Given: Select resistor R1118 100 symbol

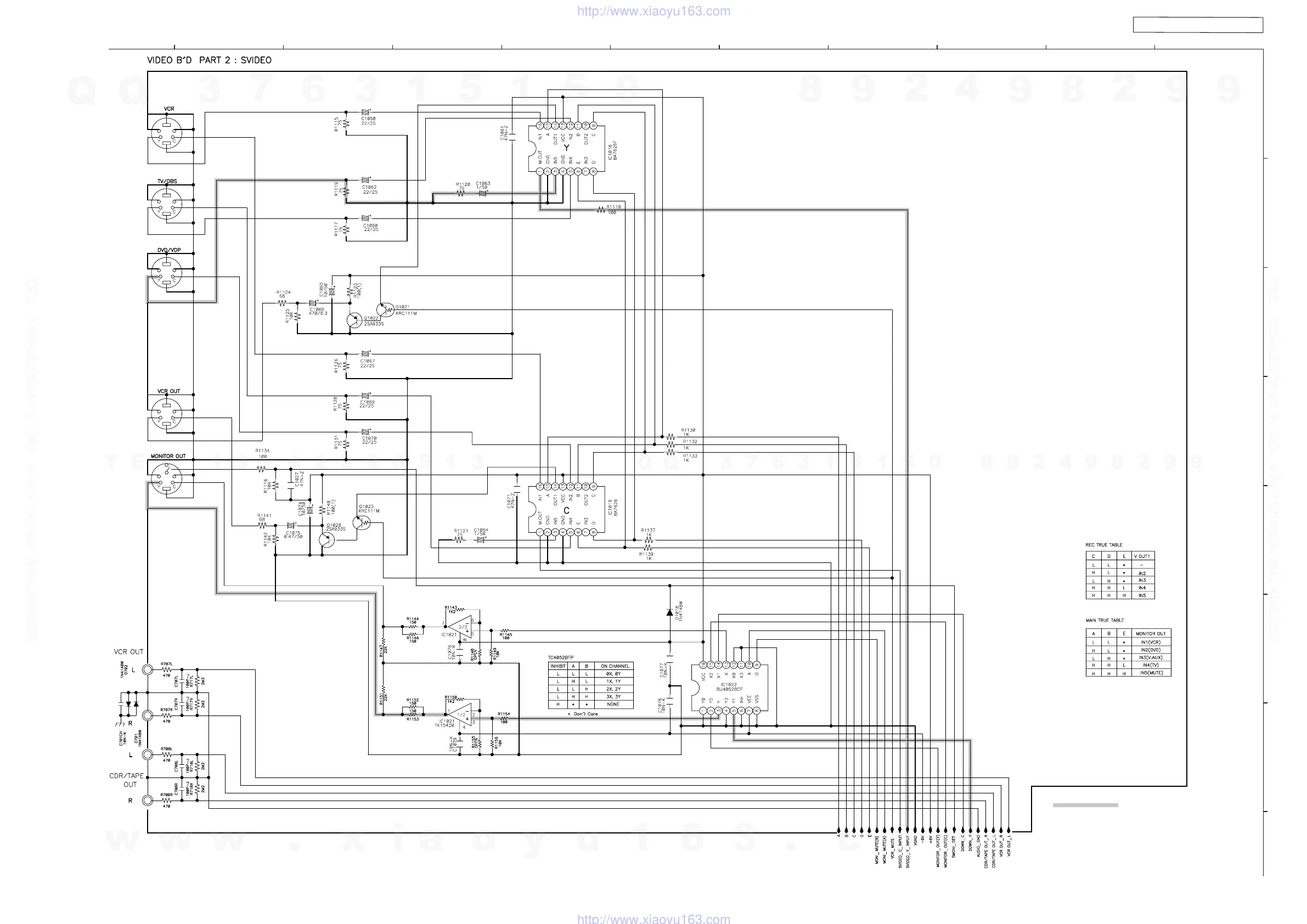Looking at the screenshot, I should [601, 210].
